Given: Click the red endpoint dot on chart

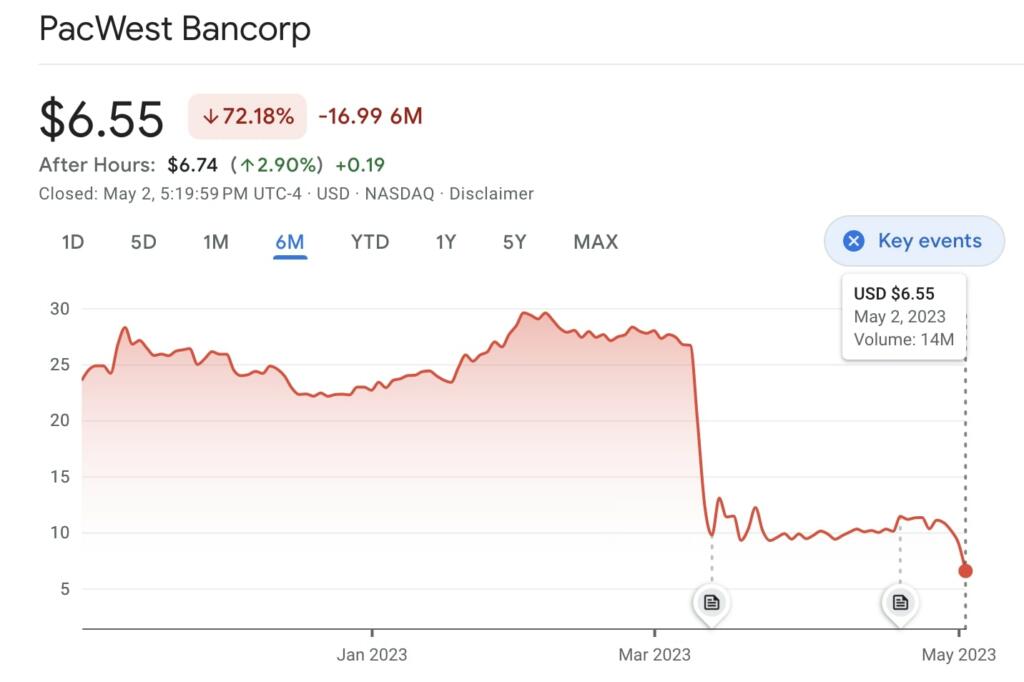Looking at the screenshot, I should (x=965, y=571).
